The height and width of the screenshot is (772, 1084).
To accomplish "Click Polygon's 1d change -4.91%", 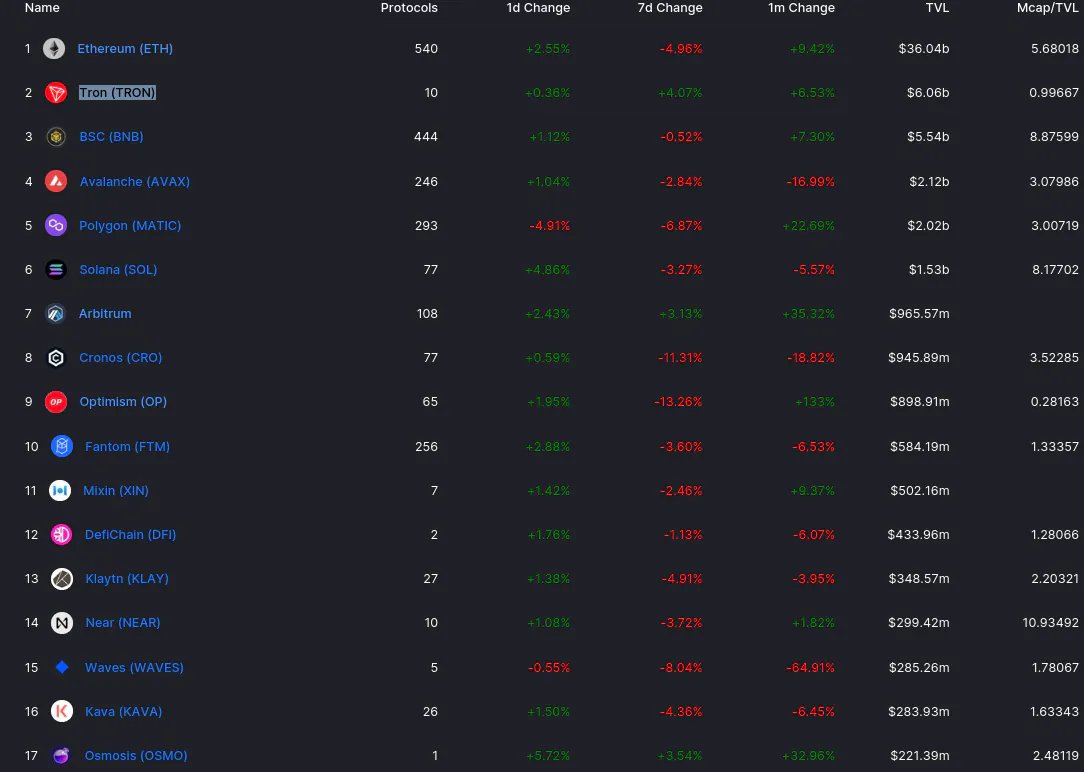I will click(x=549, y=225).
